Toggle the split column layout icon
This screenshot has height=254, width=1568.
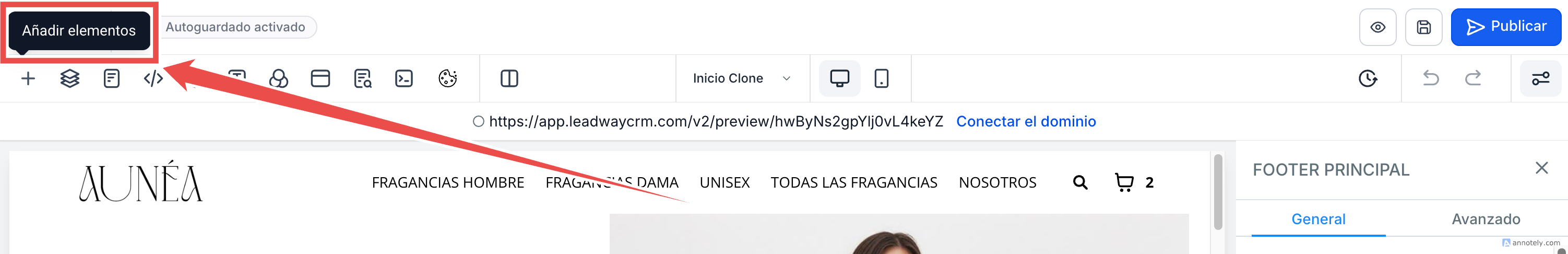coord(509,78)
